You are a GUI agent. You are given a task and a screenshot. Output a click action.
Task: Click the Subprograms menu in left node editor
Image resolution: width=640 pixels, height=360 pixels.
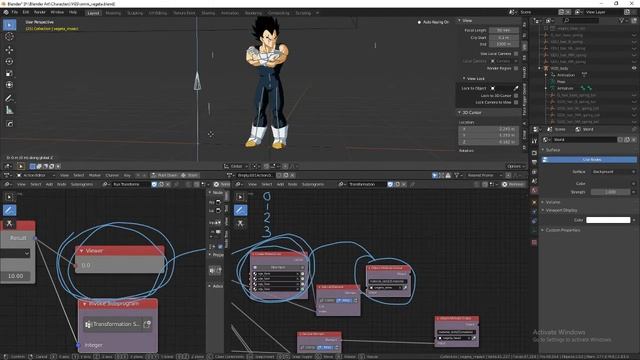(82, 184)
